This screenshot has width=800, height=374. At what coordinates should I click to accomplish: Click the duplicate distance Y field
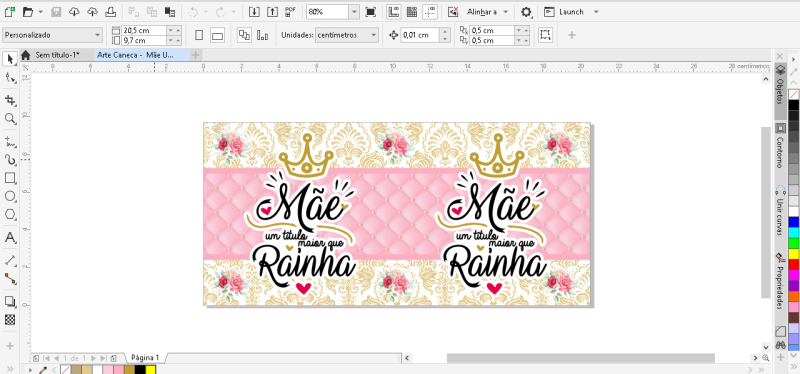(x=492, y=40)
